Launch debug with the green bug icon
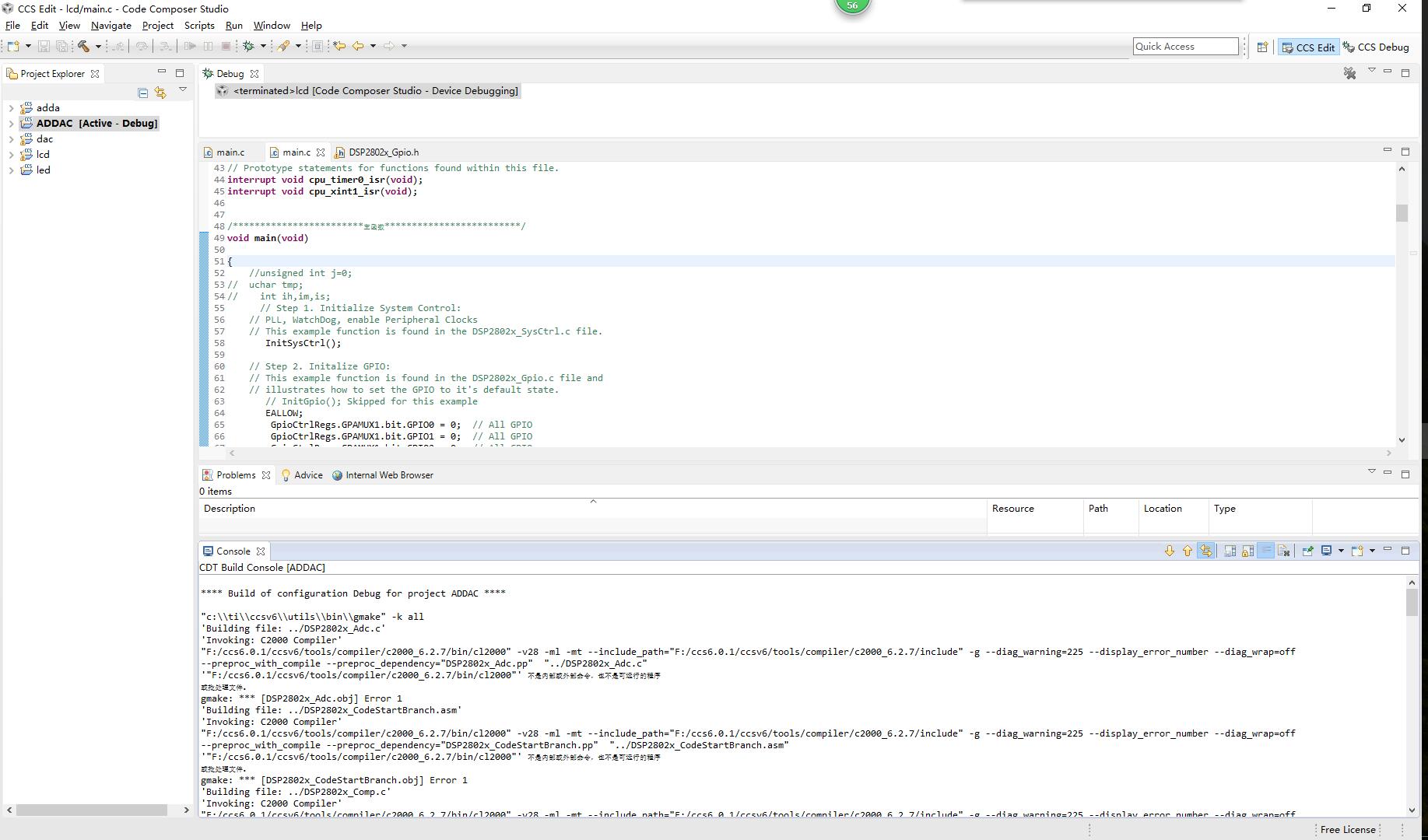1428x840 pixels. [x=249, y=46]
